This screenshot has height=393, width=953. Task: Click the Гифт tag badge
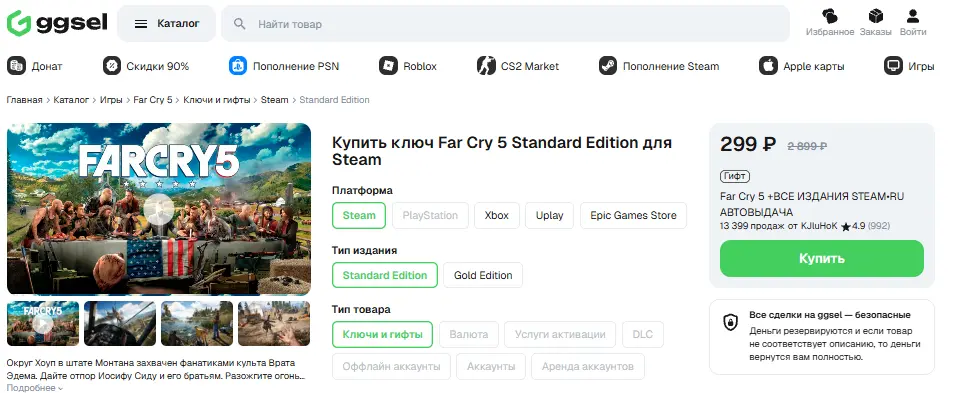point(735,177)
